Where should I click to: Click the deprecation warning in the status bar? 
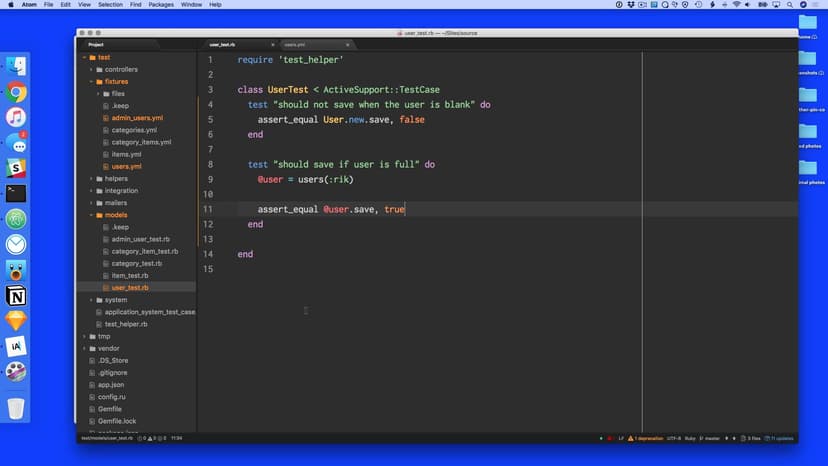(644, 438)
